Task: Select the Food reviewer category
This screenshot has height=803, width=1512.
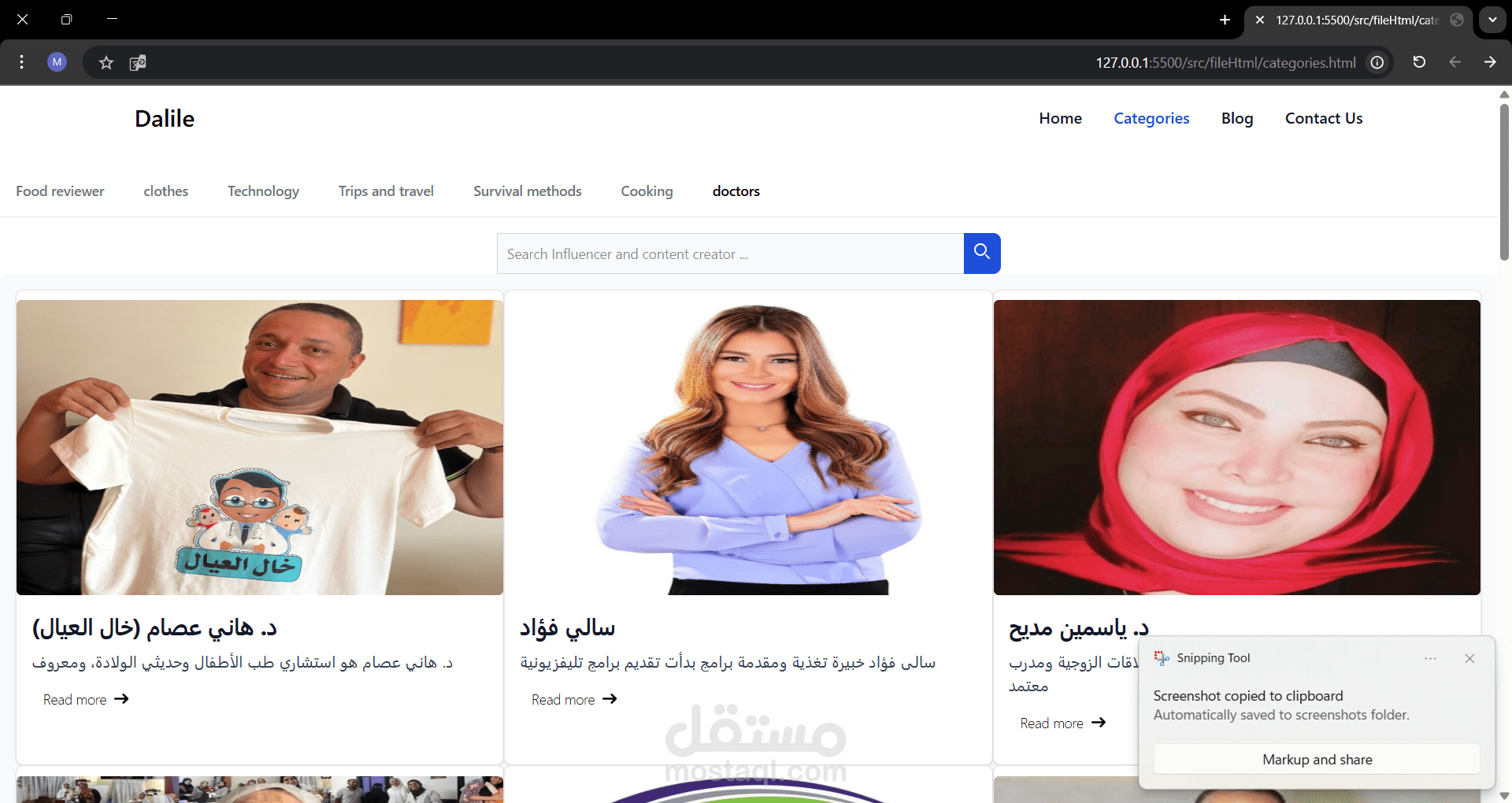Action: click(x=60, y=191)
